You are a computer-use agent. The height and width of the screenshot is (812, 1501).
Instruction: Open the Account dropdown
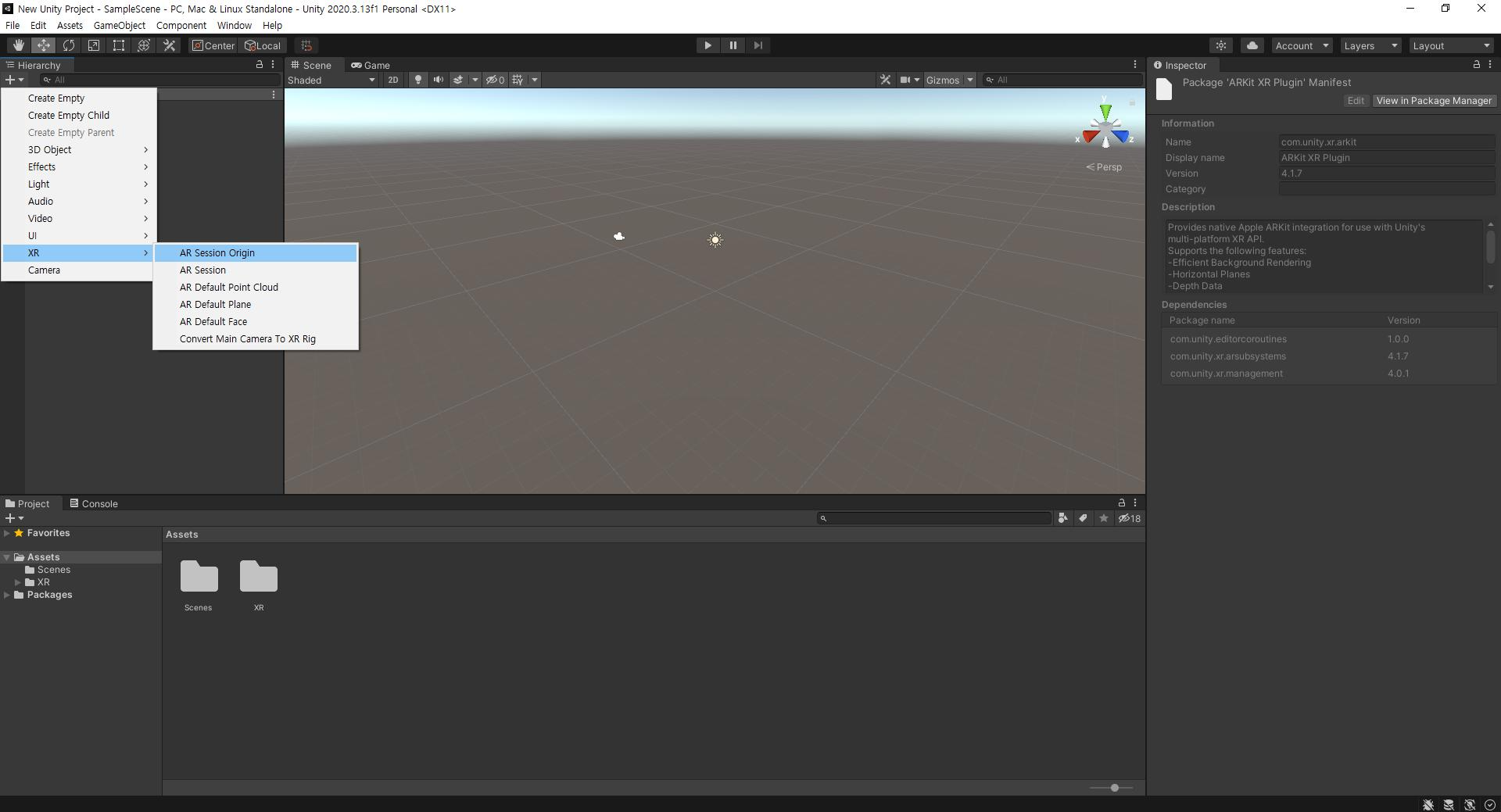pos(1302,45)
